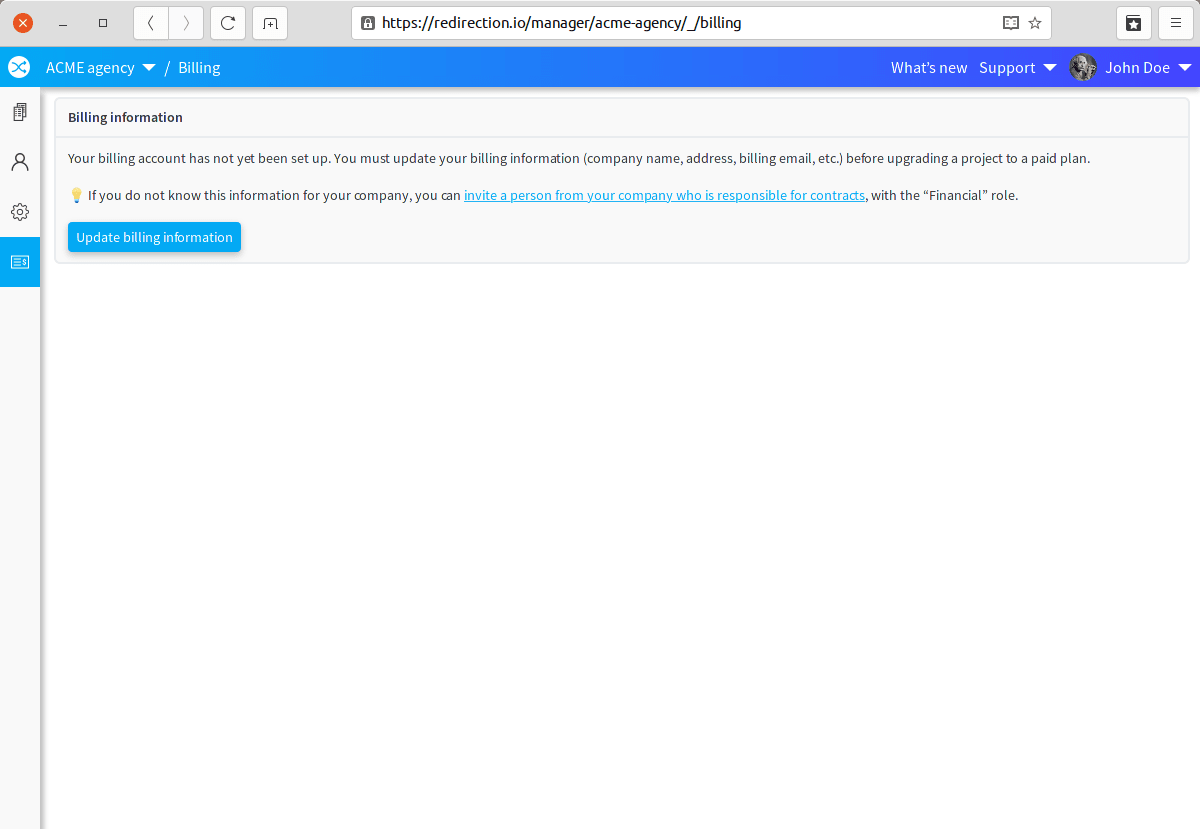
Task: Click the Billing breadcrumb item
Action: 199,68
